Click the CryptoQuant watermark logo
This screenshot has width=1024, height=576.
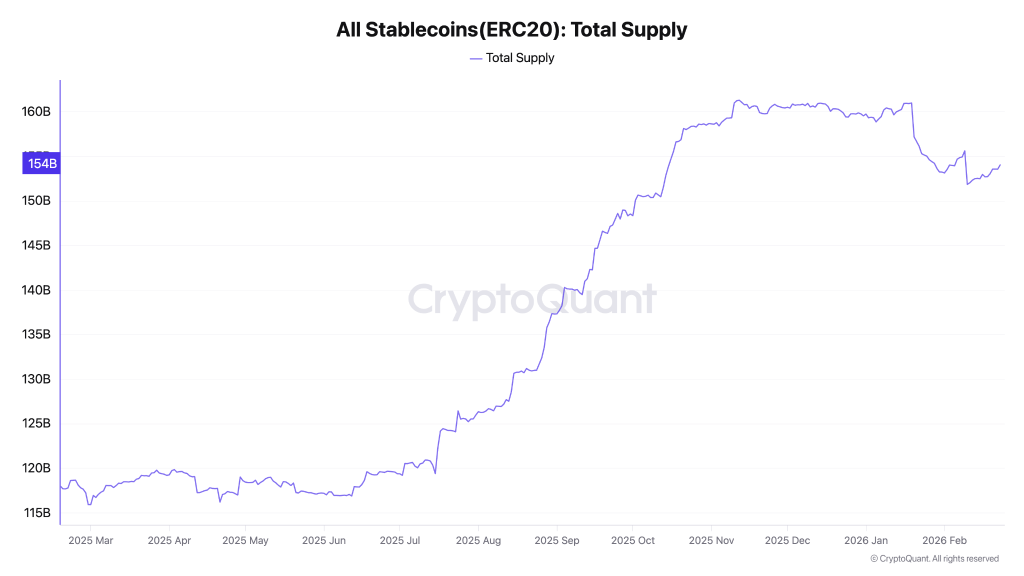(x=532, y=299)
